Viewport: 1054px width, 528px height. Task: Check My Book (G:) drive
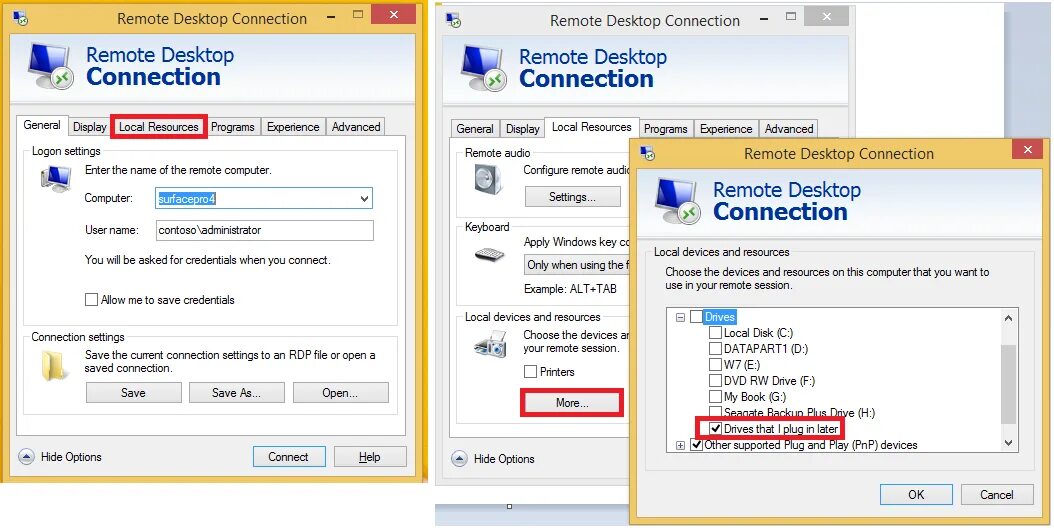point(715,397)
